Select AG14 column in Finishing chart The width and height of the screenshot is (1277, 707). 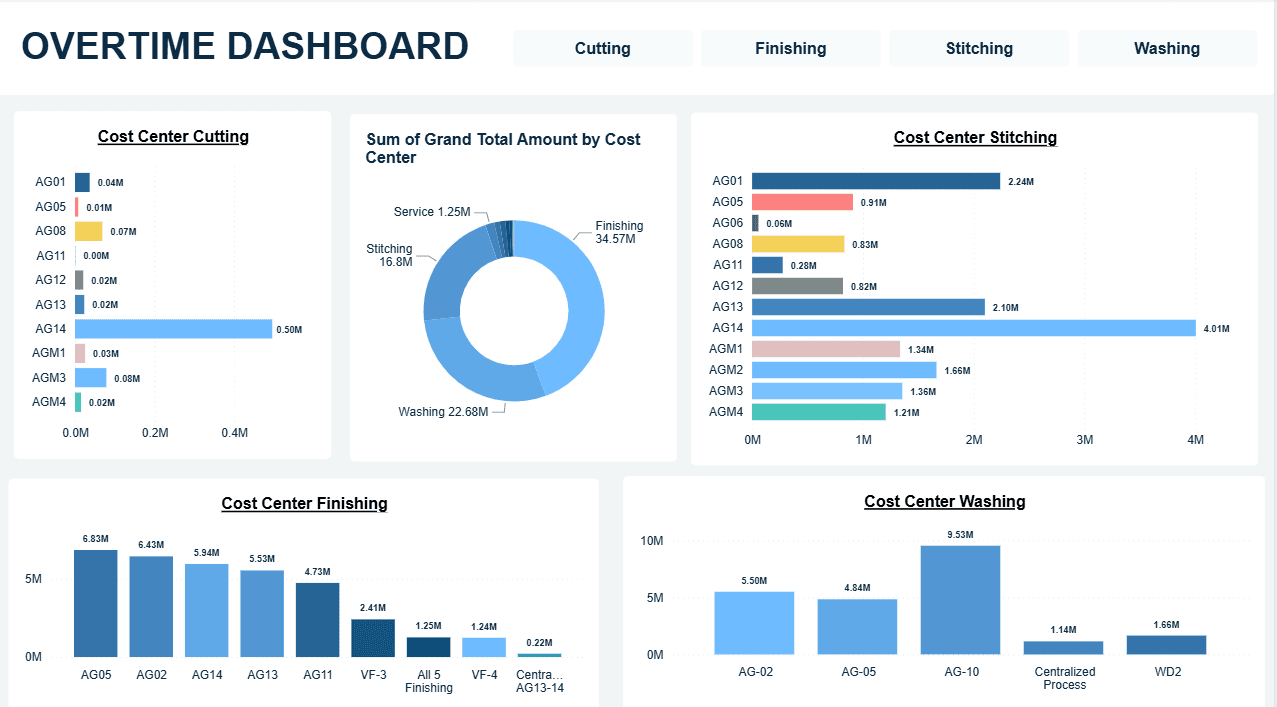coord(207,610)
